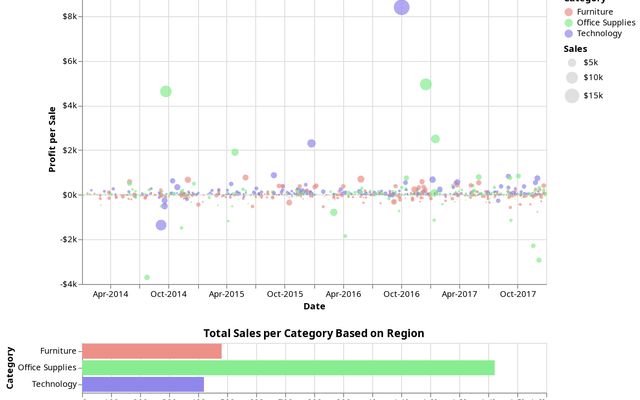640x400 pixels.
Task: Click the Oct-2016 tick label on date axis
Action: (401, 294)
